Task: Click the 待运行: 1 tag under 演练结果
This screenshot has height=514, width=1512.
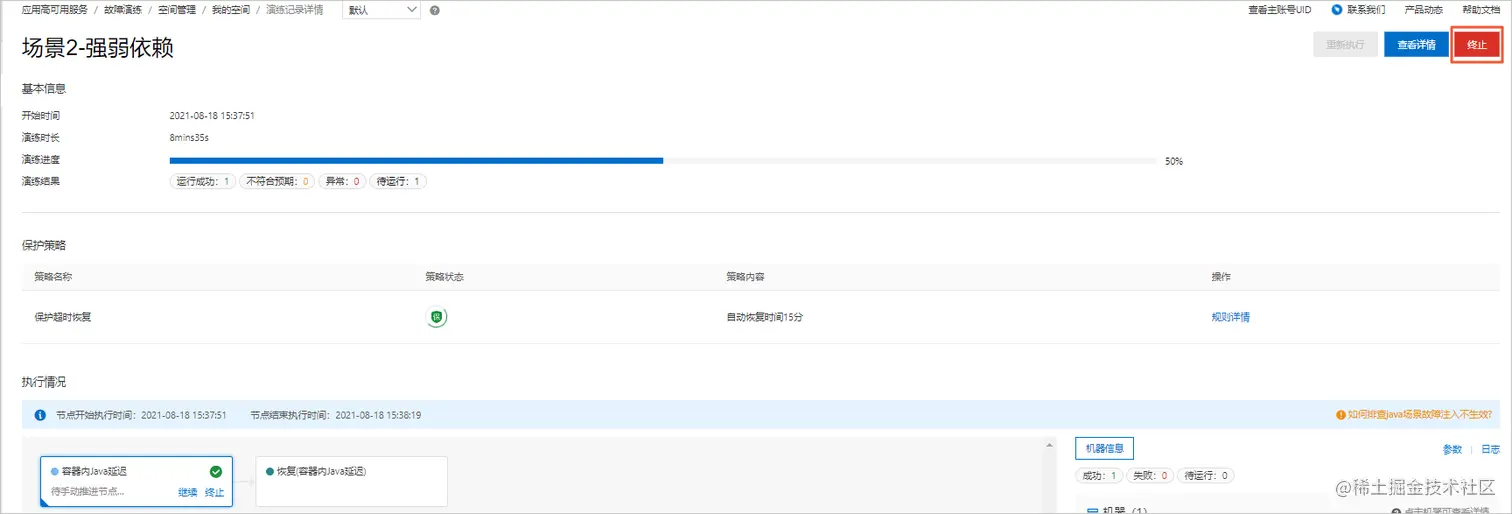Action: 398,182
